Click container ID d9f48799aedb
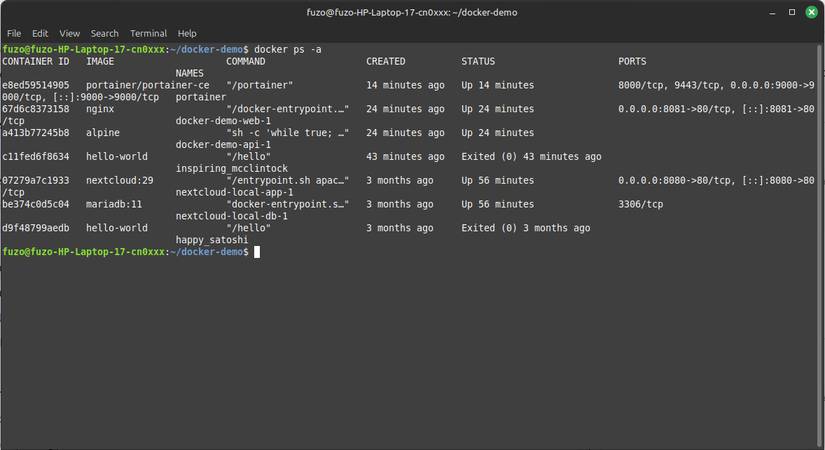Screen dimensions: 825x450 click(36, 228)
